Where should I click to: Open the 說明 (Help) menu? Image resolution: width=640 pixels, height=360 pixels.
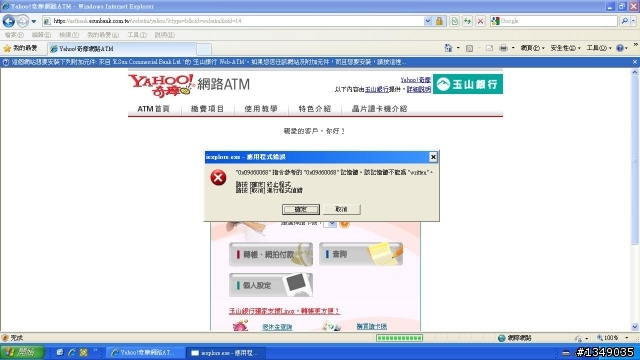164,35
